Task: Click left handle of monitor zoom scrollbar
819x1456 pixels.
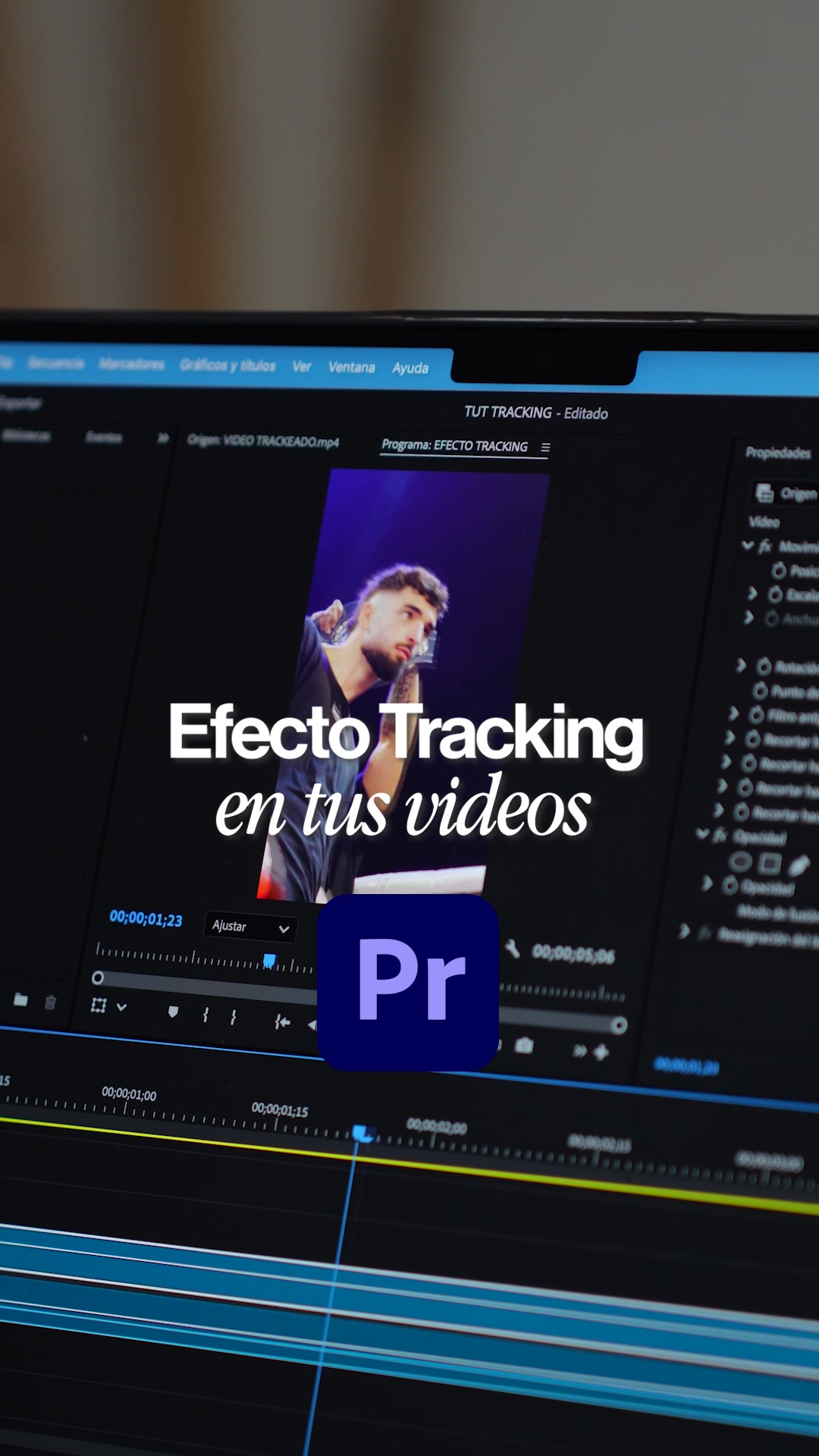Action: click(98, 978)
